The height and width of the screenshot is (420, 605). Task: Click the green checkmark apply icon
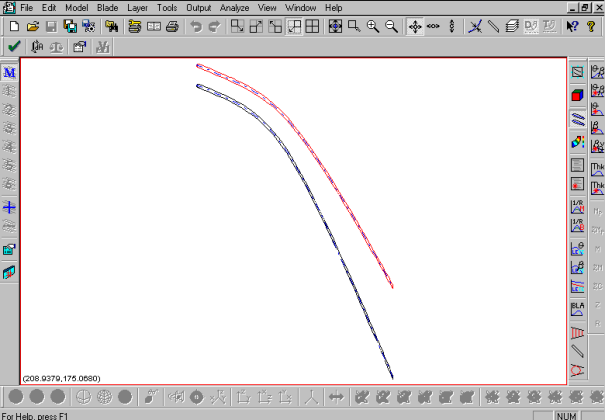pyautogui.click(x=14, y=47)
